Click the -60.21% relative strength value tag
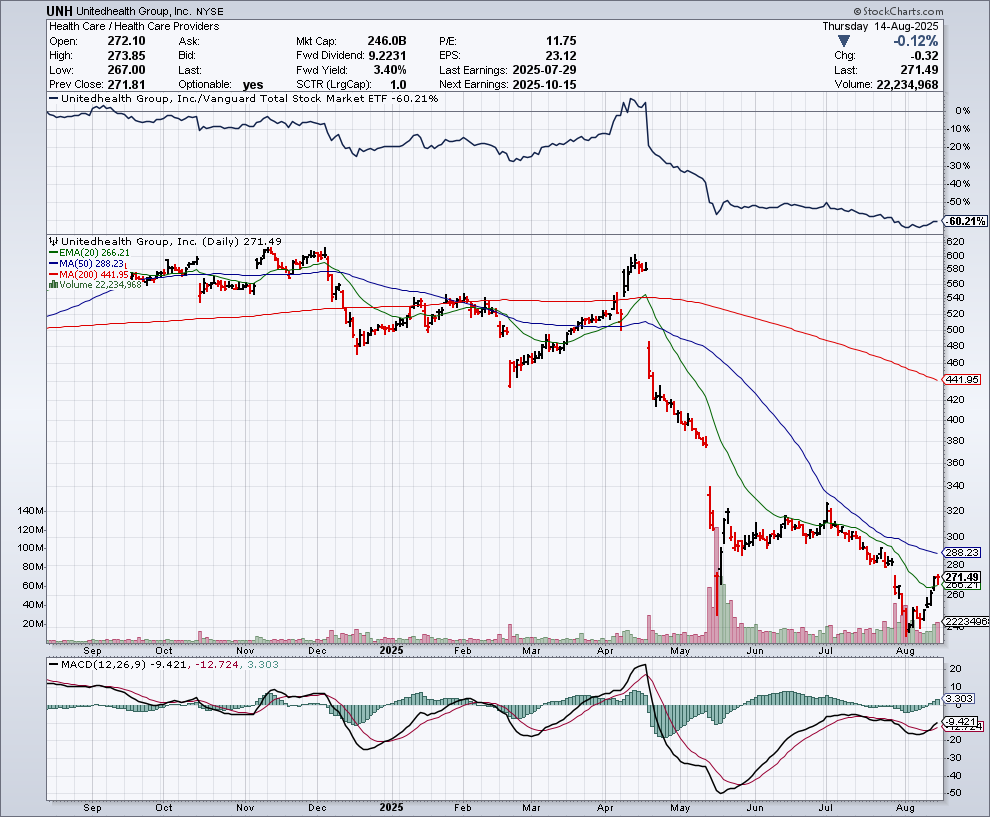The image size is (990, 817). tap(965, 221)
